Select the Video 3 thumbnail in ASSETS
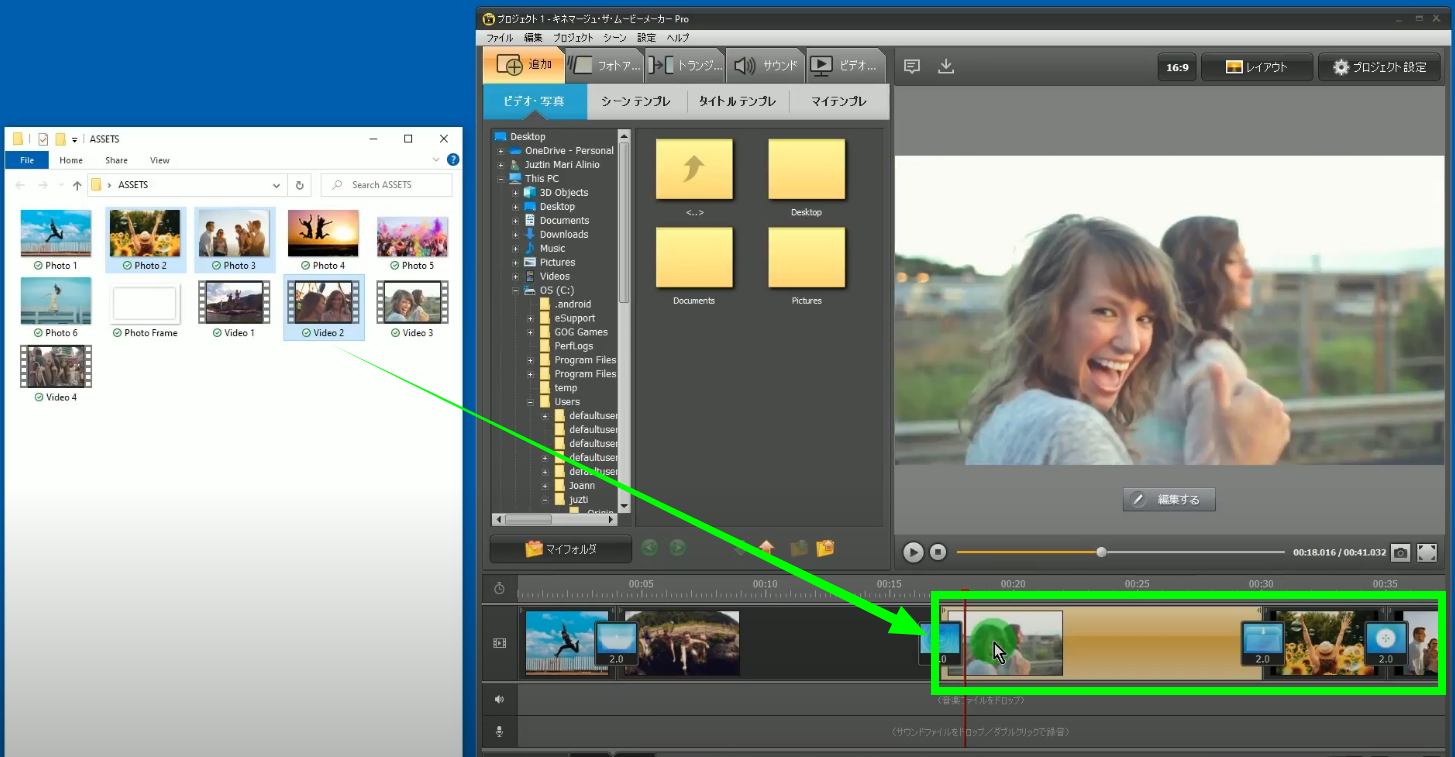This screenshot has width=1455, height=757. pyautogui.click(x=412, y=303)
